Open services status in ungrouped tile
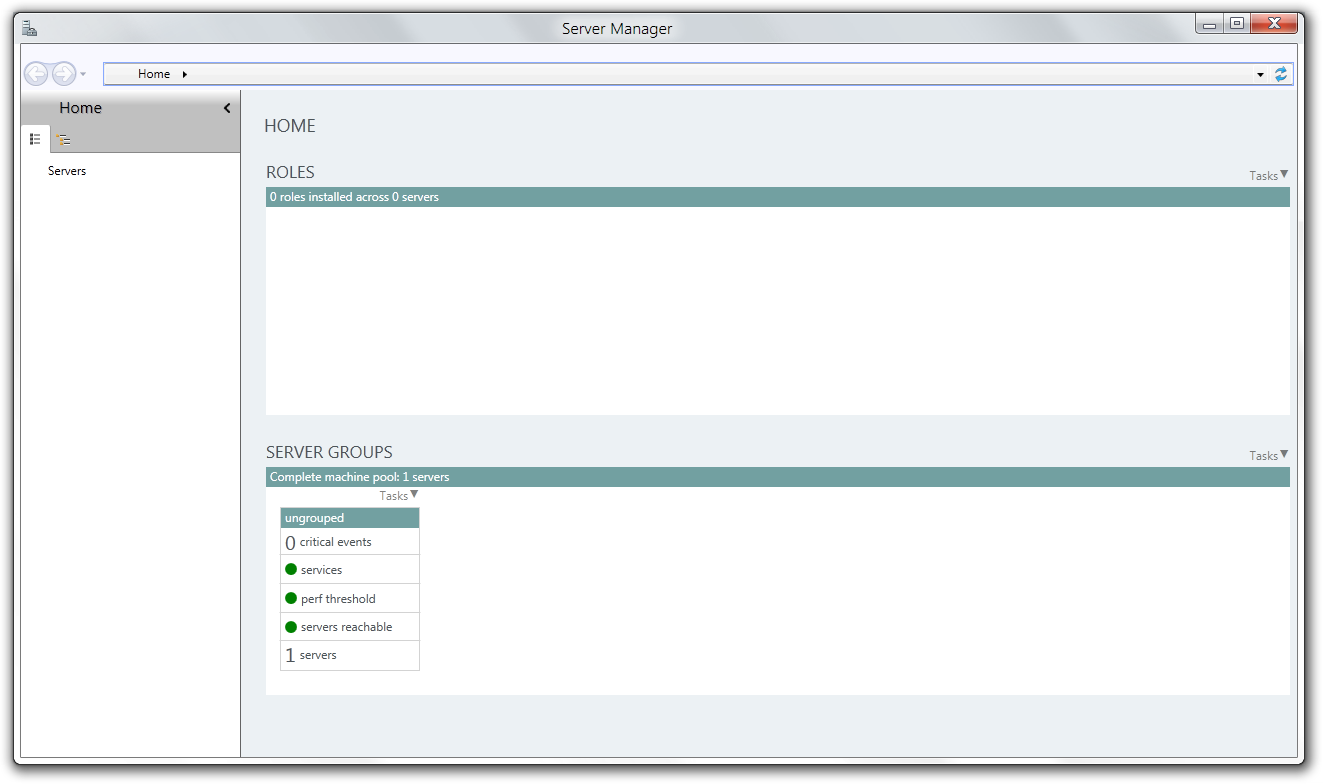1323x784 pixels. coord(350,570)
